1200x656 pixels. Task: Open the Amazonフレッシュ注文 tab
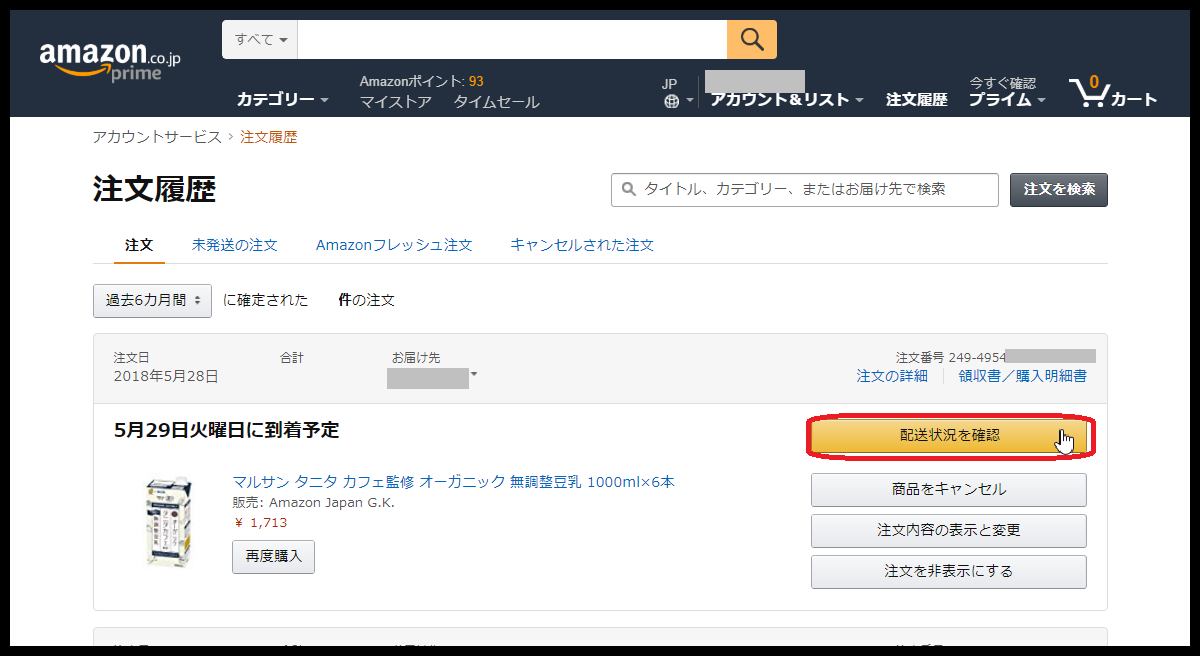[x=393, y=245]
